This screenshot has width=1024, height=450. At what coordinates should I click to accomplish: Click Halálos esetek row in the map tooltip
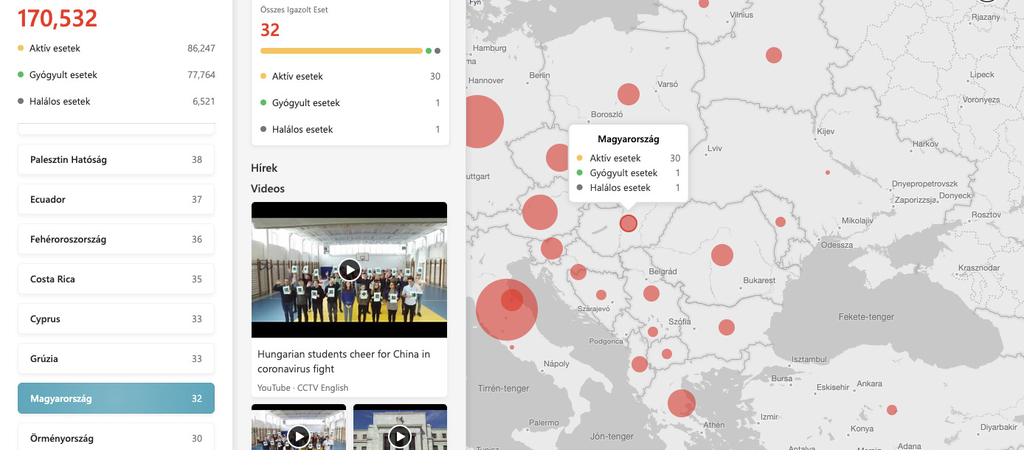[x=628, y=187]
